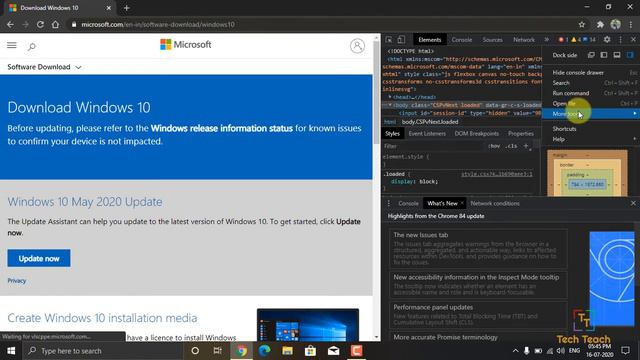The width and height of the screenshot is (640, 360).
Task: Close the What's New drawer tab
Action: (462, 203)
